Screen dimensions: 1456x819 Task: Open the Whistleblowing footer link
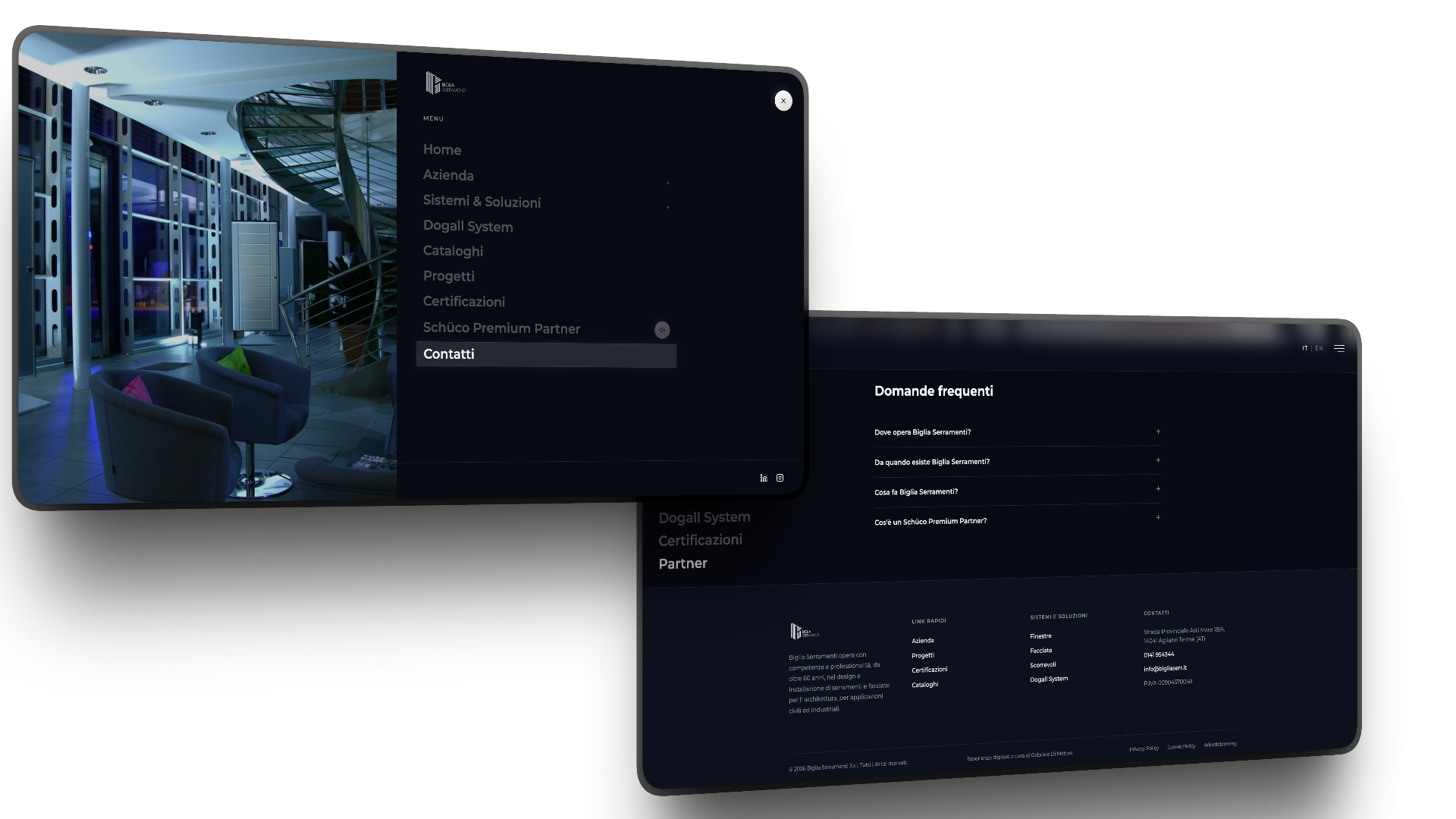point(1220,745)
